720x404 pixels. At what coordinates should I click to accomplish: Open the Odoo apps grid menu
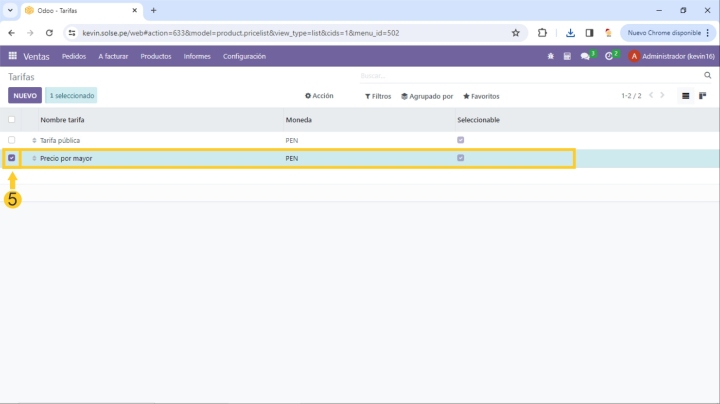pos(13,56)
